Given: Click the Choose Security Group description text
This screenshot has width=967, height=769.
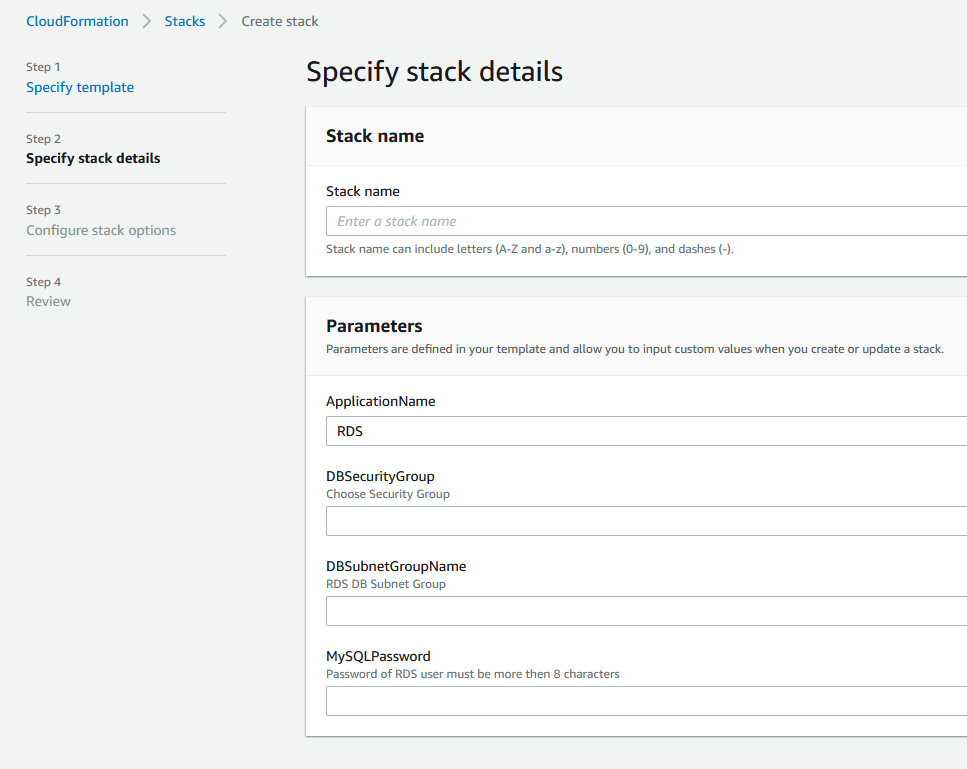Looking at the screenshot, I should [388, 494].
